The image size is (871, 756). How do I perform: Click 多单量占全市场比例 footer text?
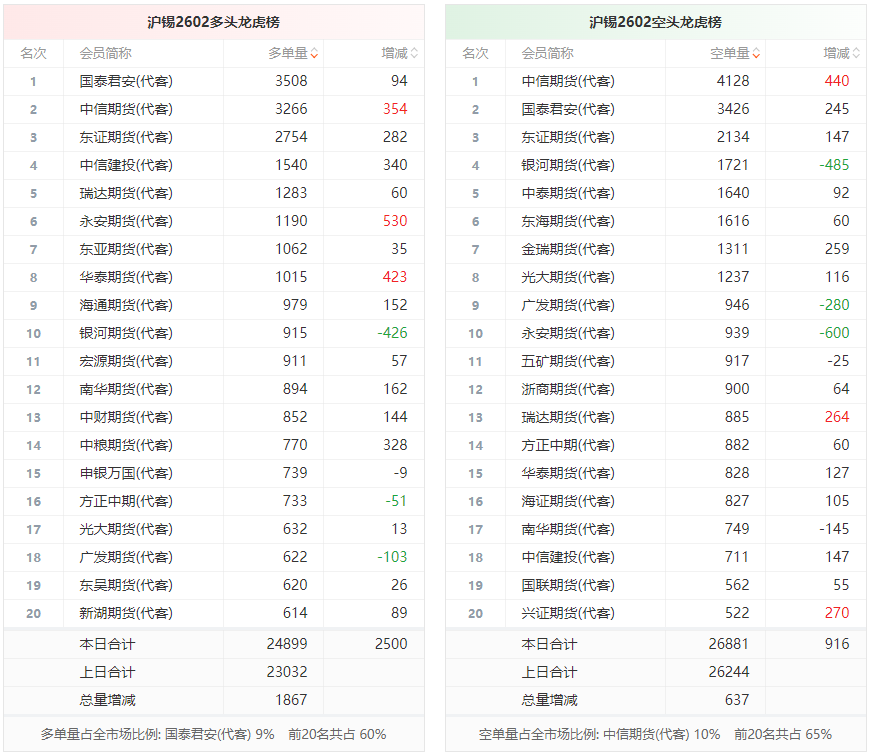tap(213, 734)
